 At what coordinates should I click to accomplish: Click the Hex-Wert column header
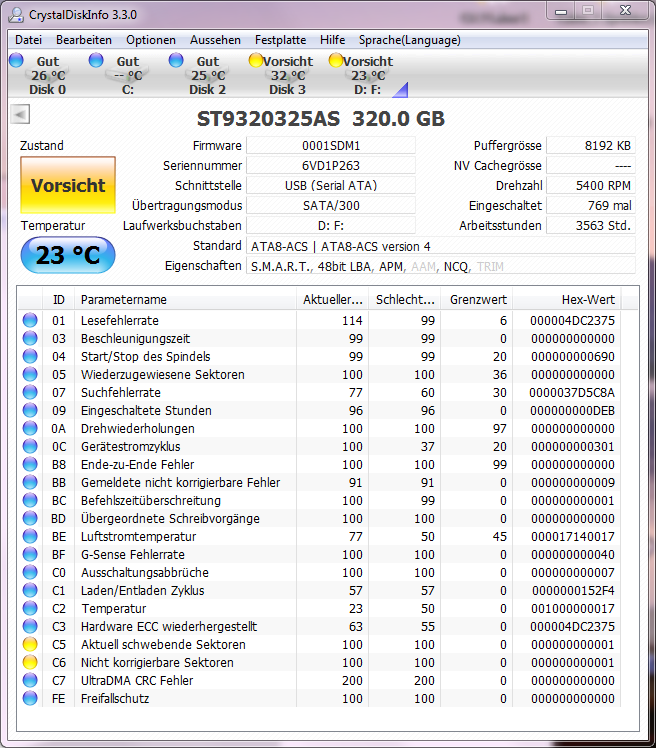(567, 300)
